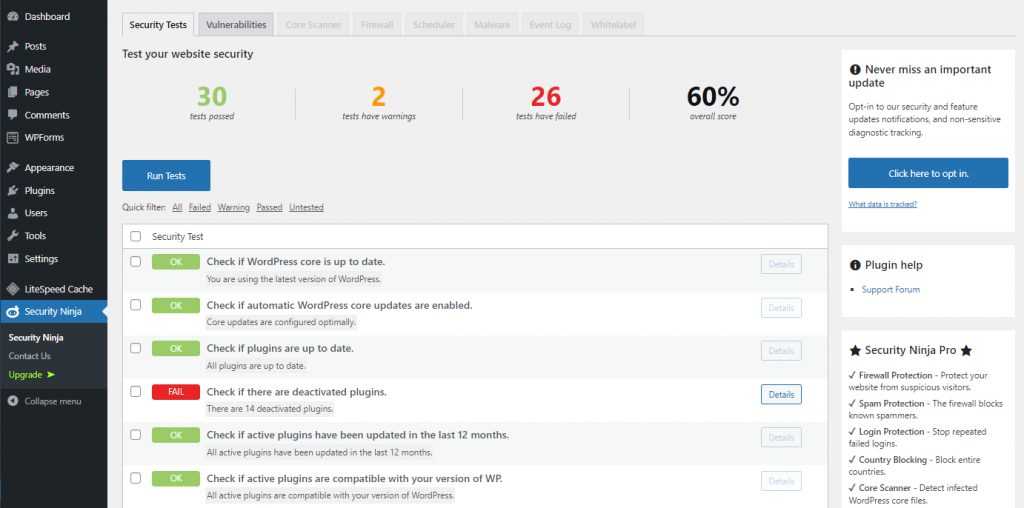
Task: Filter tests by Failed
Action: pyautogui.click(x=200, y=208)
